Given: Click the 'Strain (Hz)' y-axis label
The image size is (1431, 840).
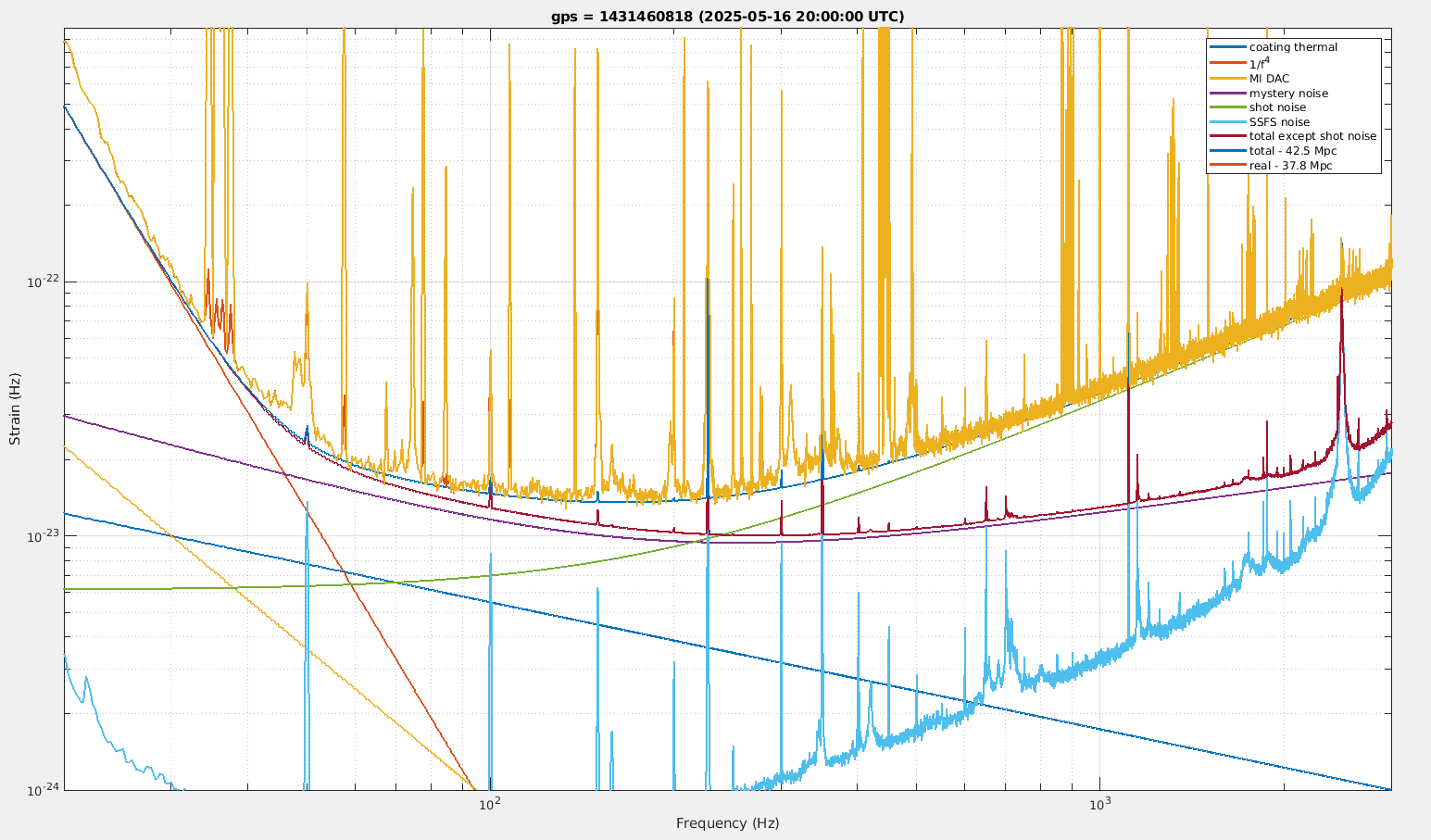Looking at the screenshot, I should [x=15, y=408].
